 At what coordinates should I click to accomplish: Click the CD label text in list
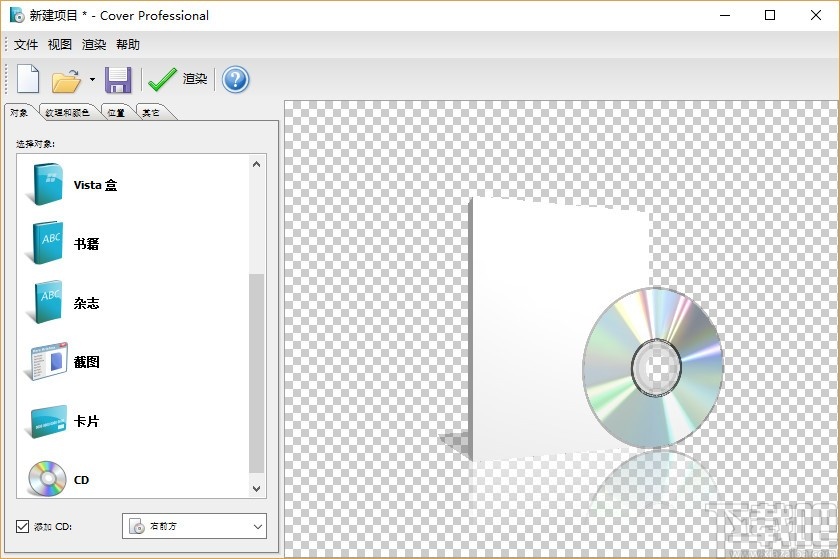click(x=81, y=480)
